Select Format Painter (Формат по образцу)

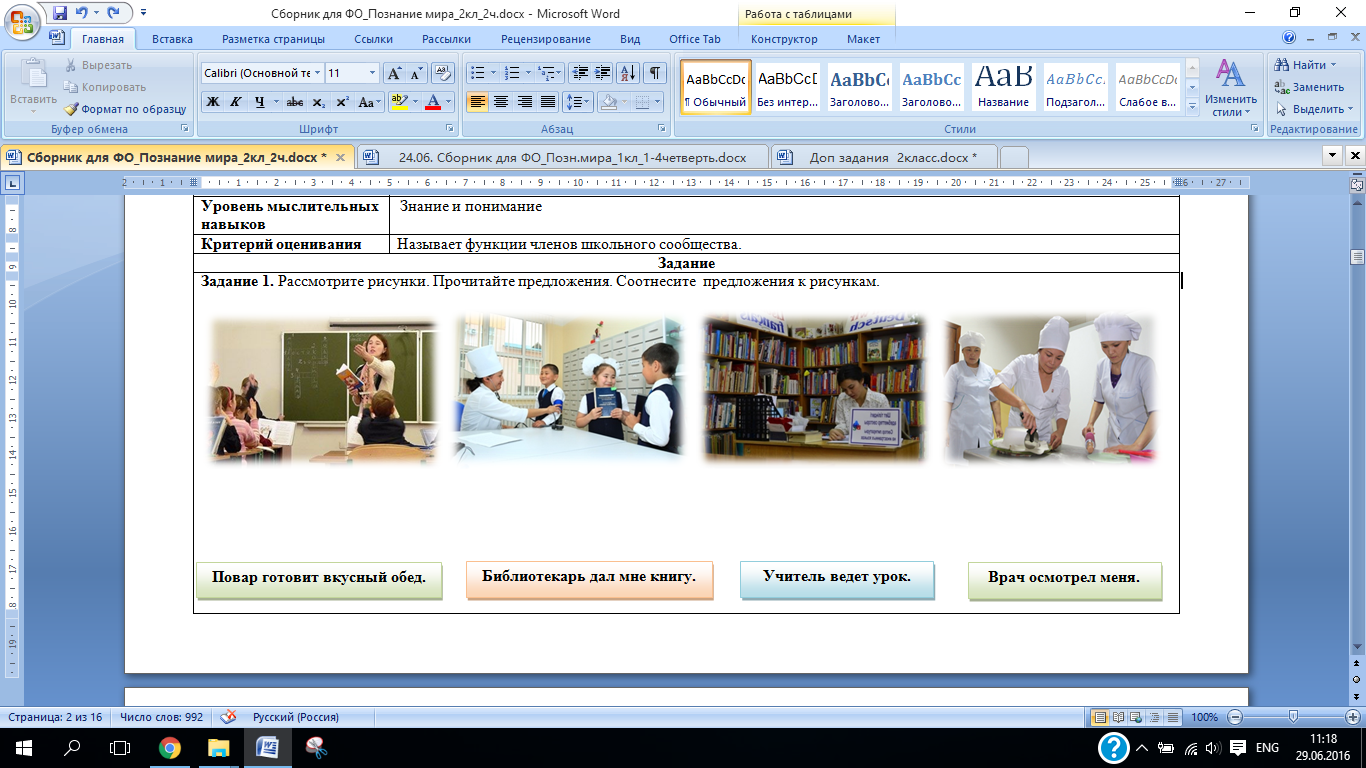click(x=126, y=109)
